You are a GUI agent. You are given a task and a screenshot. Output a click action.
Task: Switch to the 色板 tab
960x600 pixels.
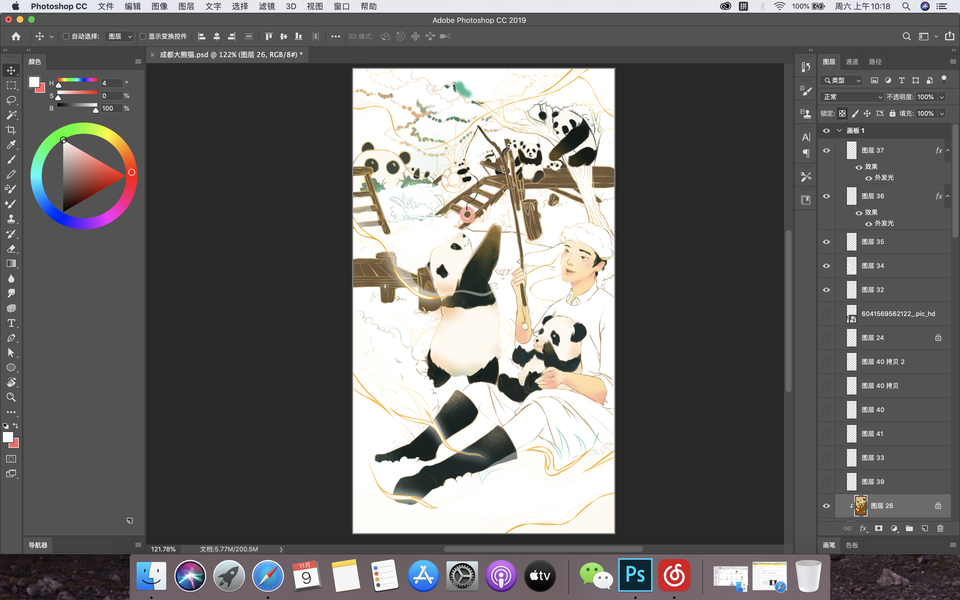click(x=852, y=545)
